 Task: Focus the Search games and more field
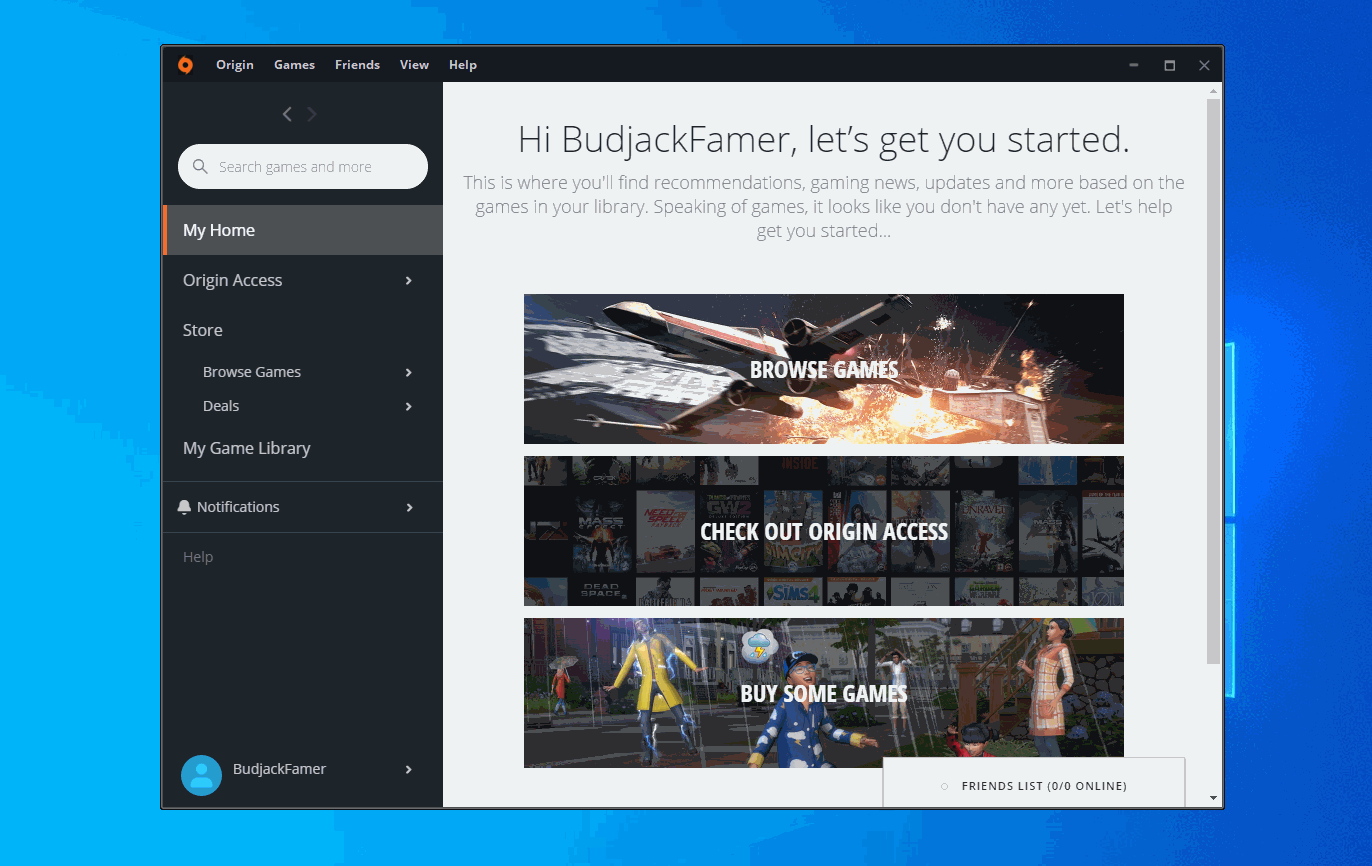point(303,167)
